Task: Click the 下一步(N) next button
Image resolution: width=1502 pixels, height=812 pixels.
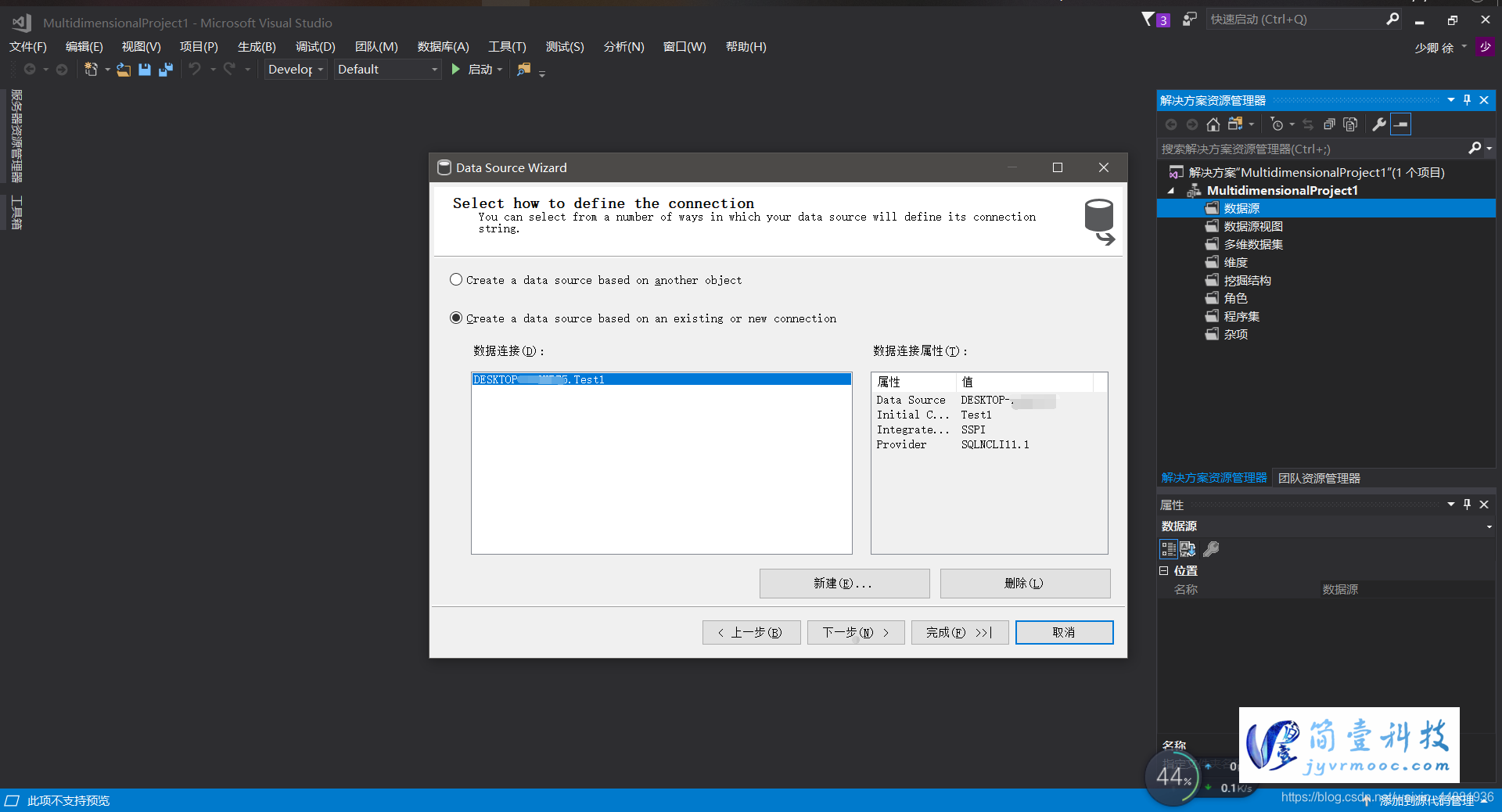Action: (856, 632)
